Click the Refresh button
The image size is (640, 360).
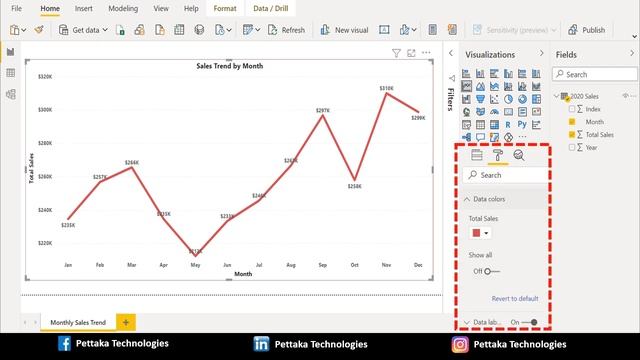(287, 30)
